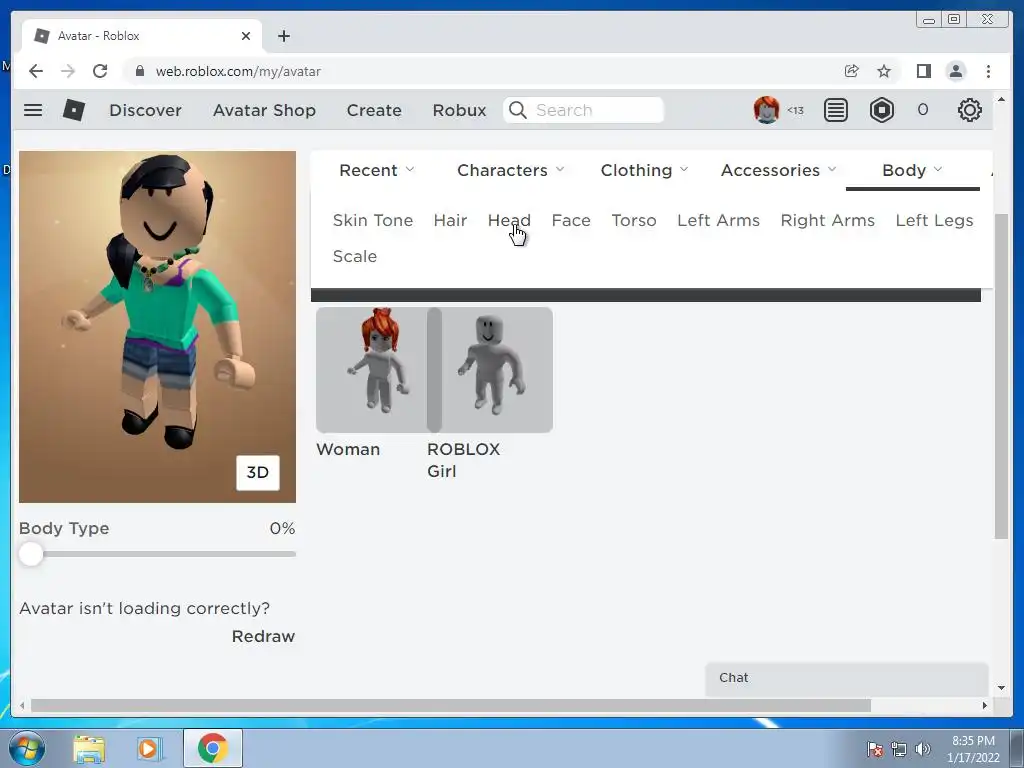Select the Skin Tone submenu item
This screenshot has height=768, width=1024.
[x=372, y=220]
